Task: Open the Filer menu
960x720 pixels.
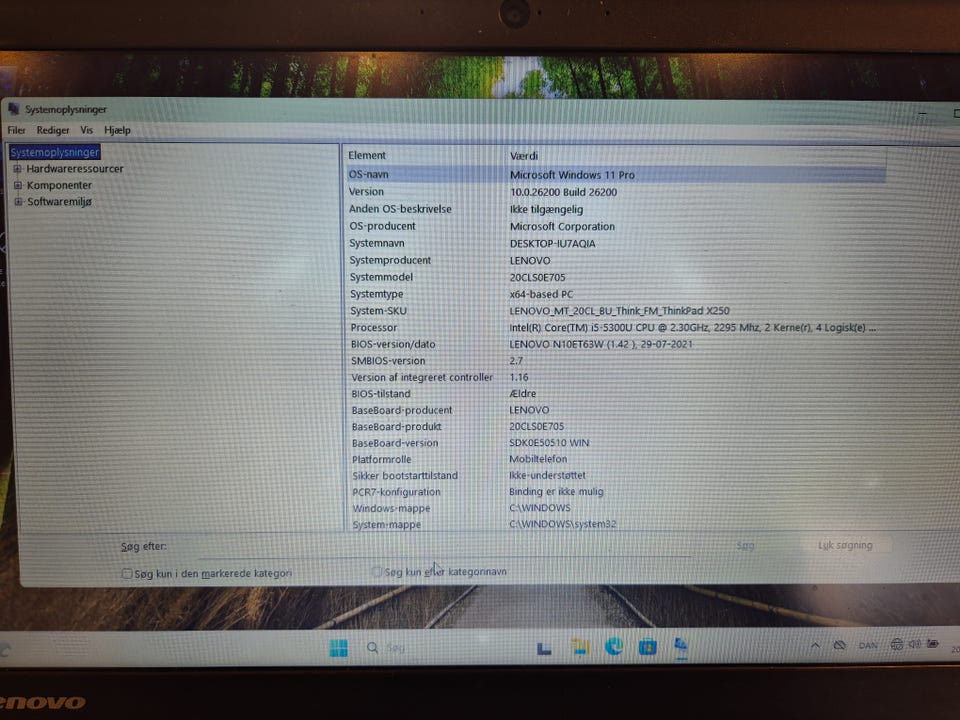Action: [16, 130]
